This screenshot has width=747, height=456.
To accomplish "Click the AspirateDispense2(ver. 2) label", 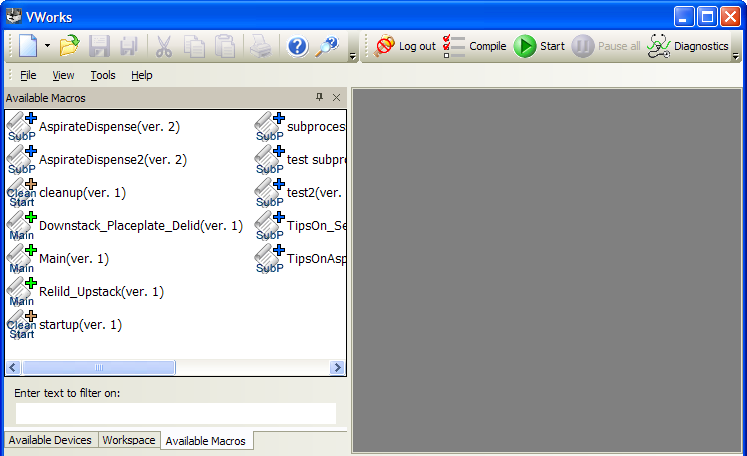I will point(113,160).
